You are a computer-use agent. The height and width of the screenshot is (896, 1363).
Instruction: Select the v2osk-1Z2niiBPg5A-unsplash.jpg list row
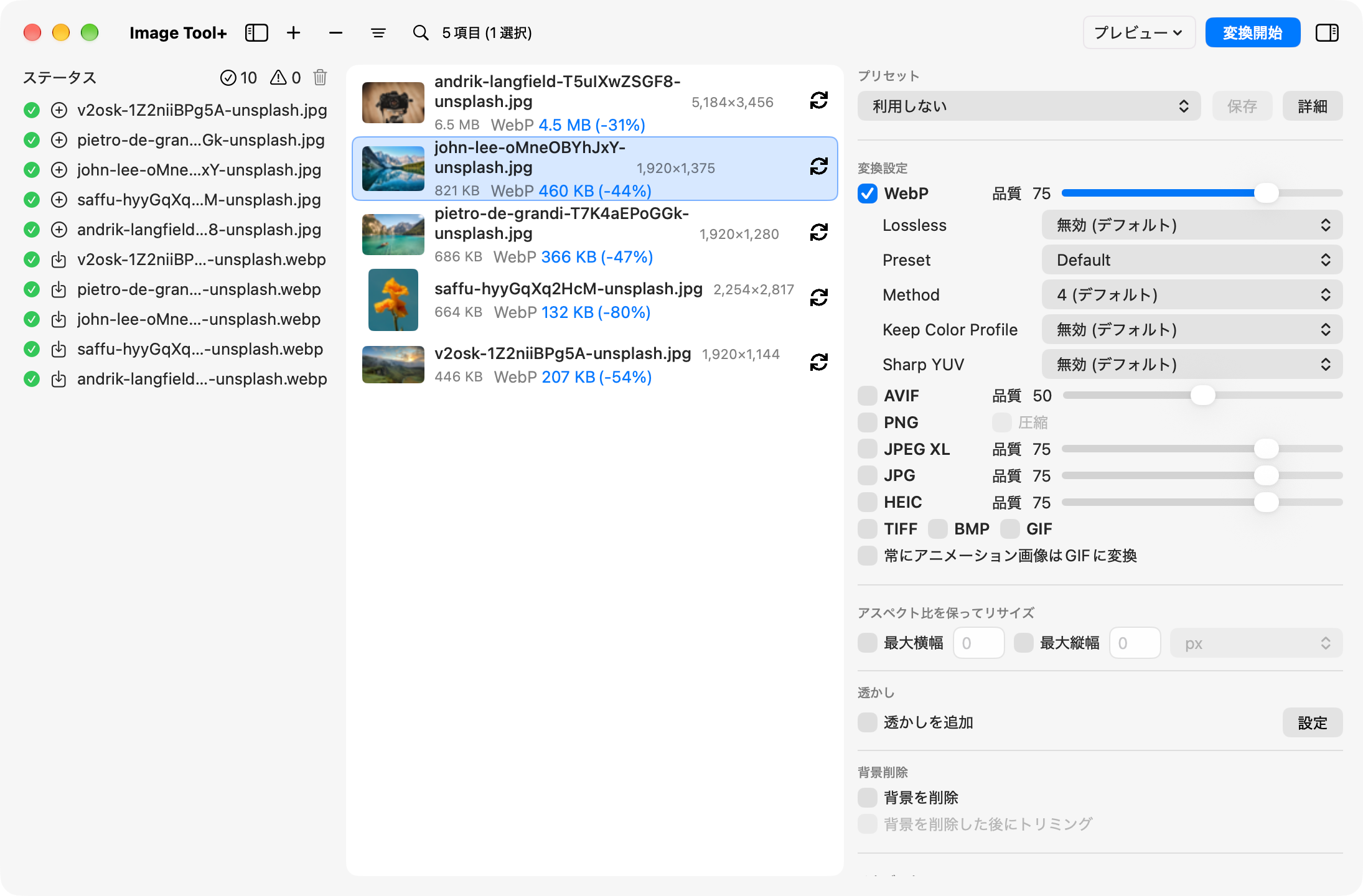pyautogui.click(x=595, y=365)
